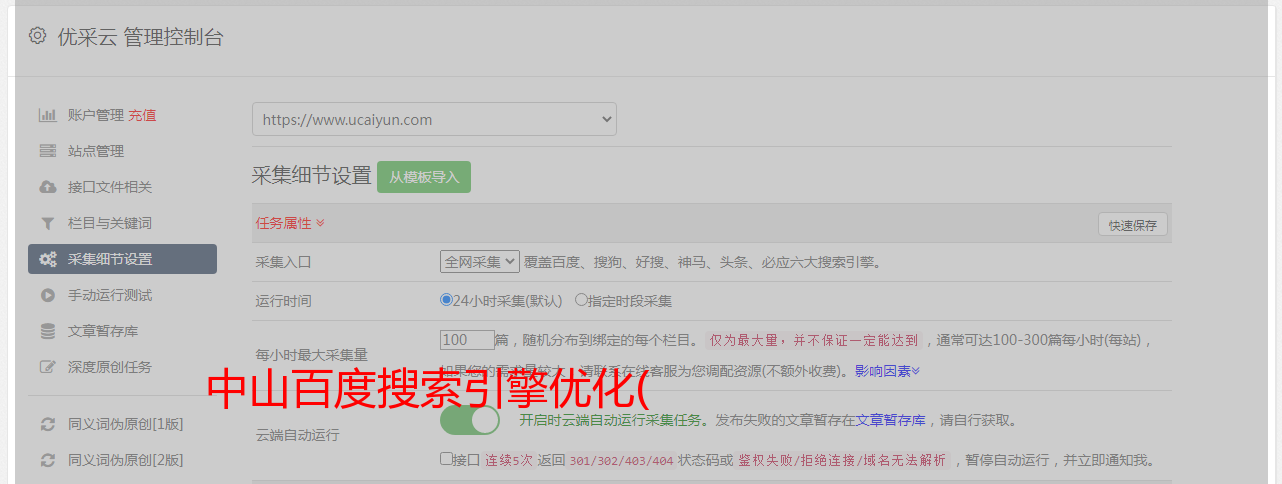1282x484 pixels.
Task: Click the 云端自动运行 label
Action: (x=298, y=435)
